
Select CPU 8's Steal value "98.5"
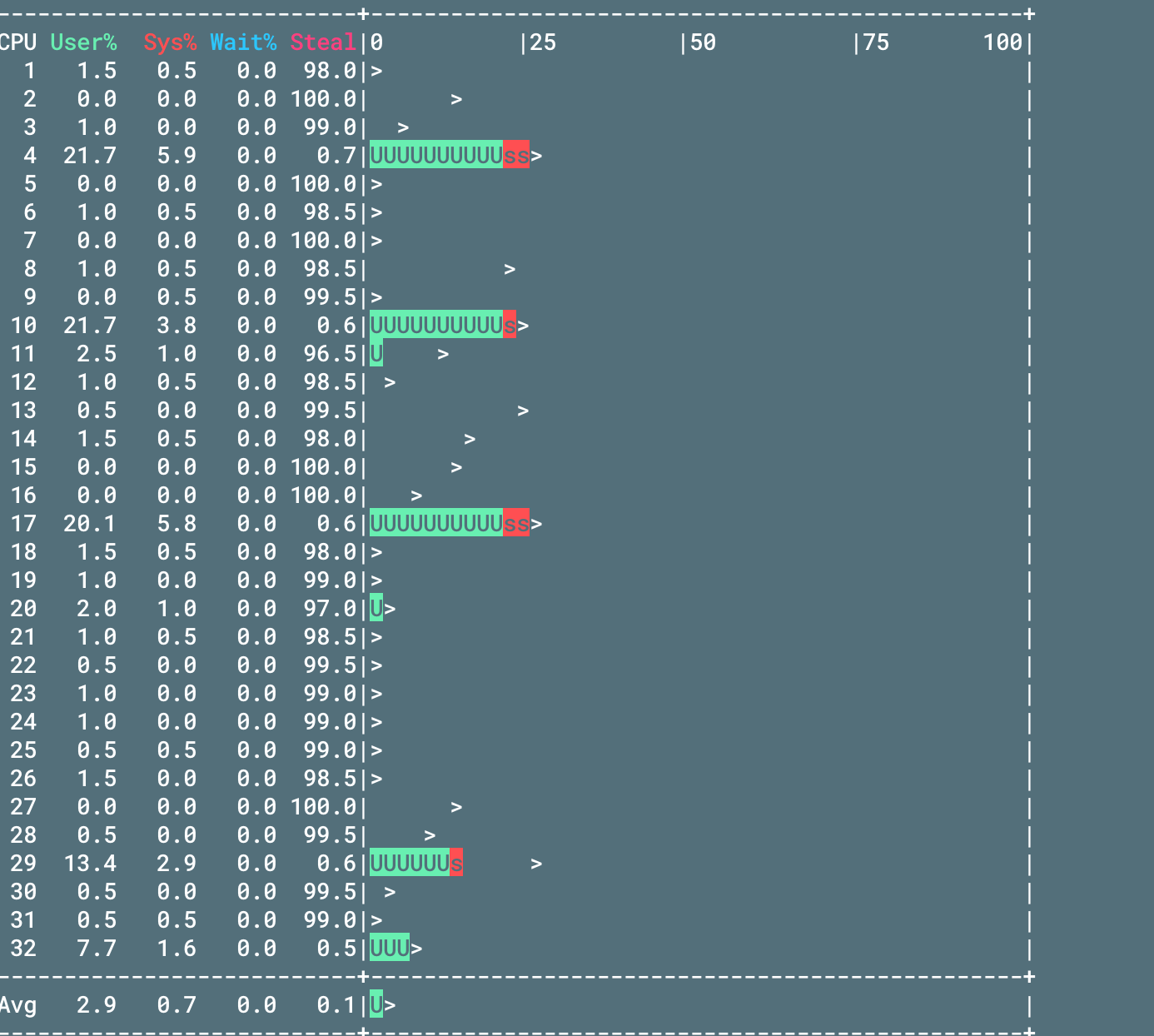click(x=330, y=269)
